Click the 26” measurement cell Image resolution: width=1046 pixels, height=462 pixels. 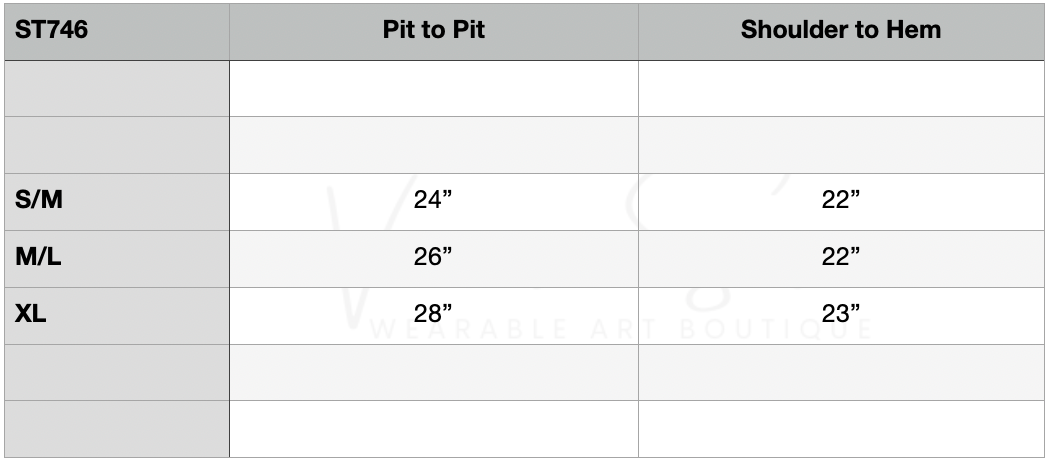click(x=433, y=258)
